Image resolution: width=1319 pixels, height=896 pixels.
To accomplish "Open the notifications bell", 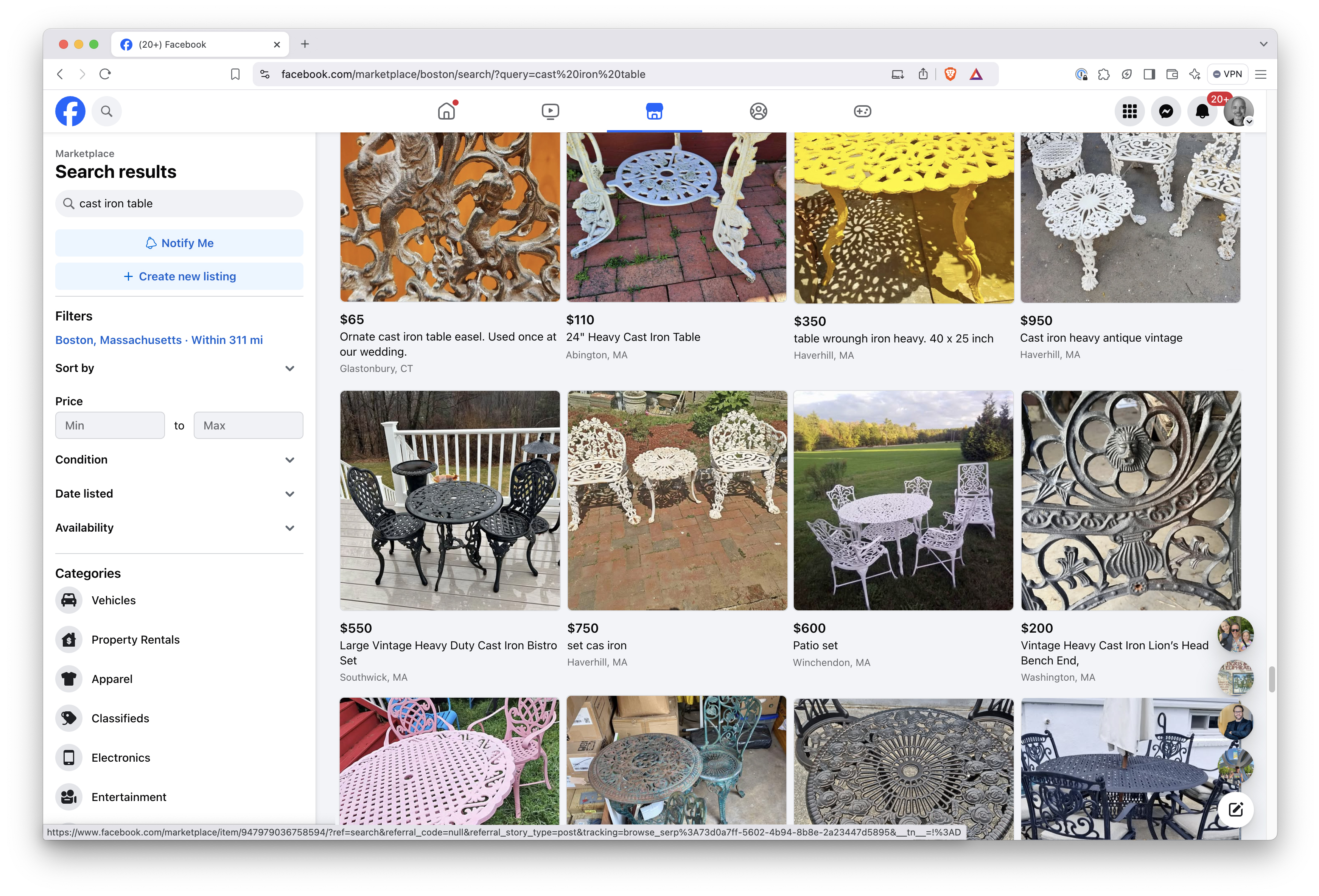I will (1202, 111).
